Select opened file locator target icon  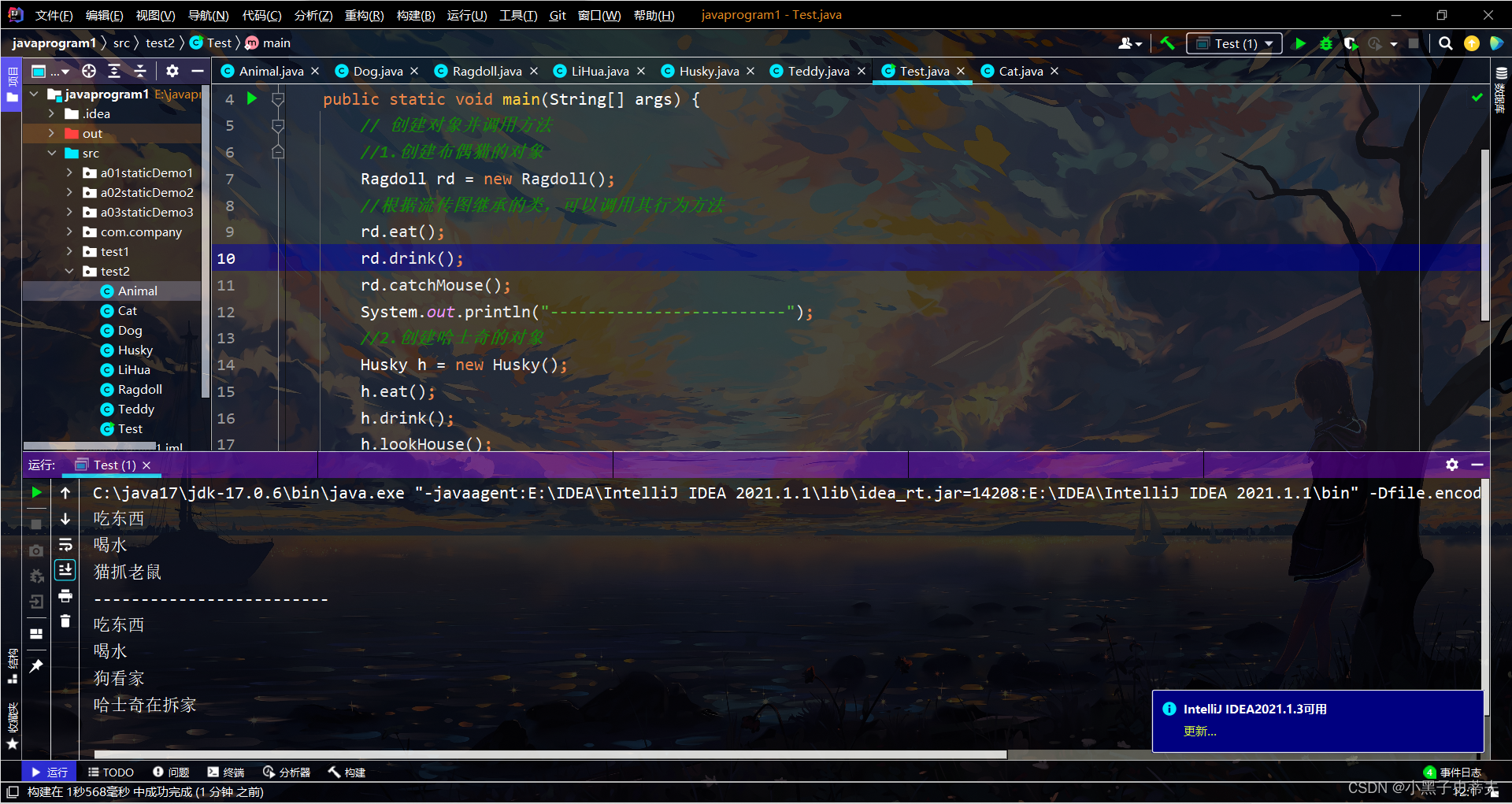coord(89,71)
